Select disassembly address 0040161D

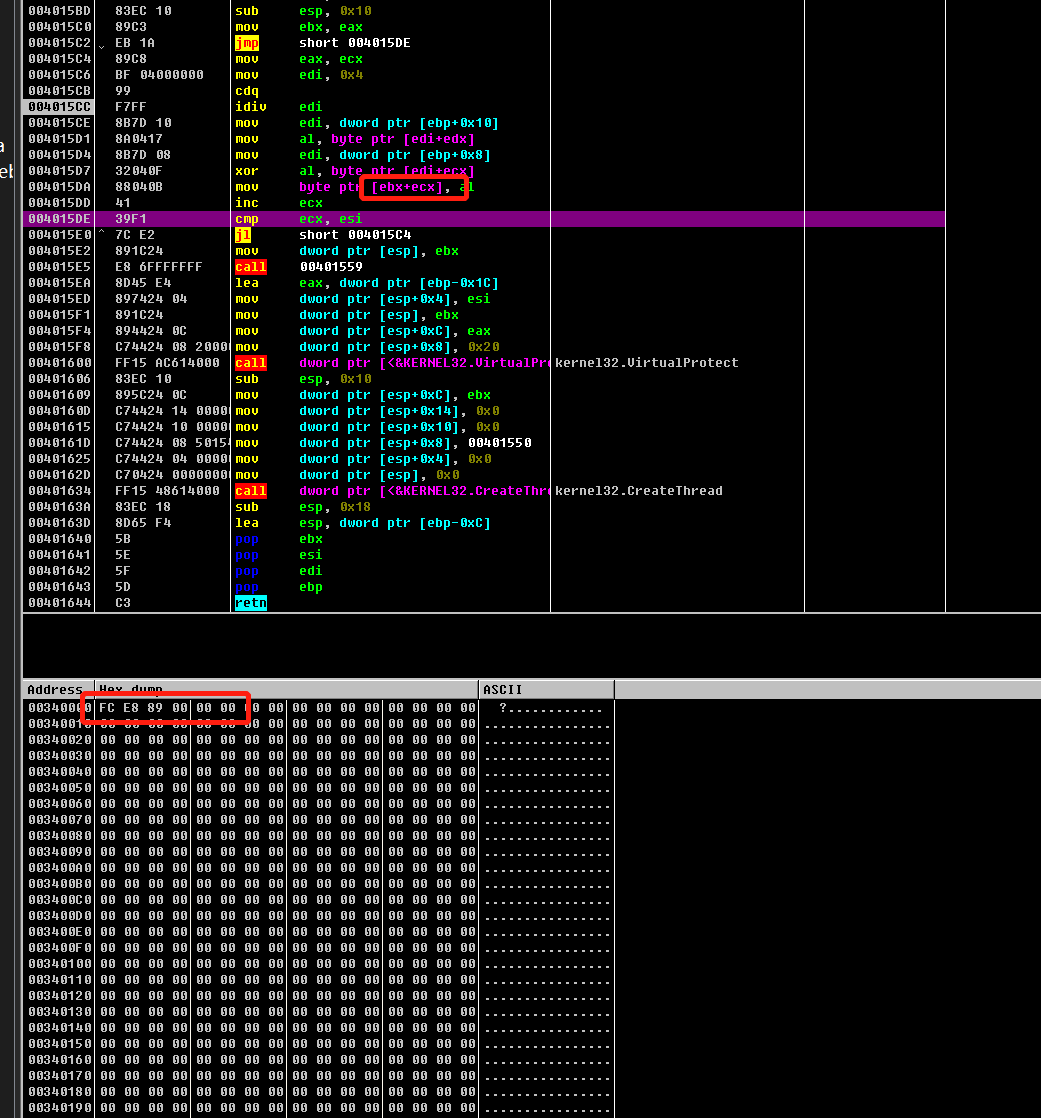[60, 443]
